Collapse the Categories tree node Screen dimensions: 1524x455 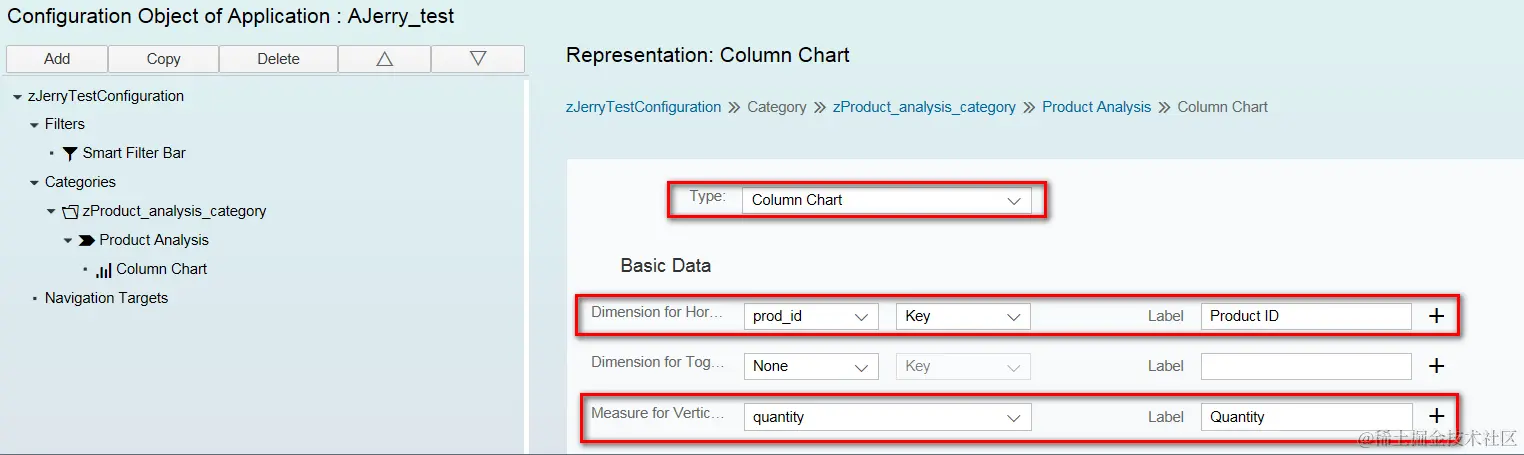35,183
